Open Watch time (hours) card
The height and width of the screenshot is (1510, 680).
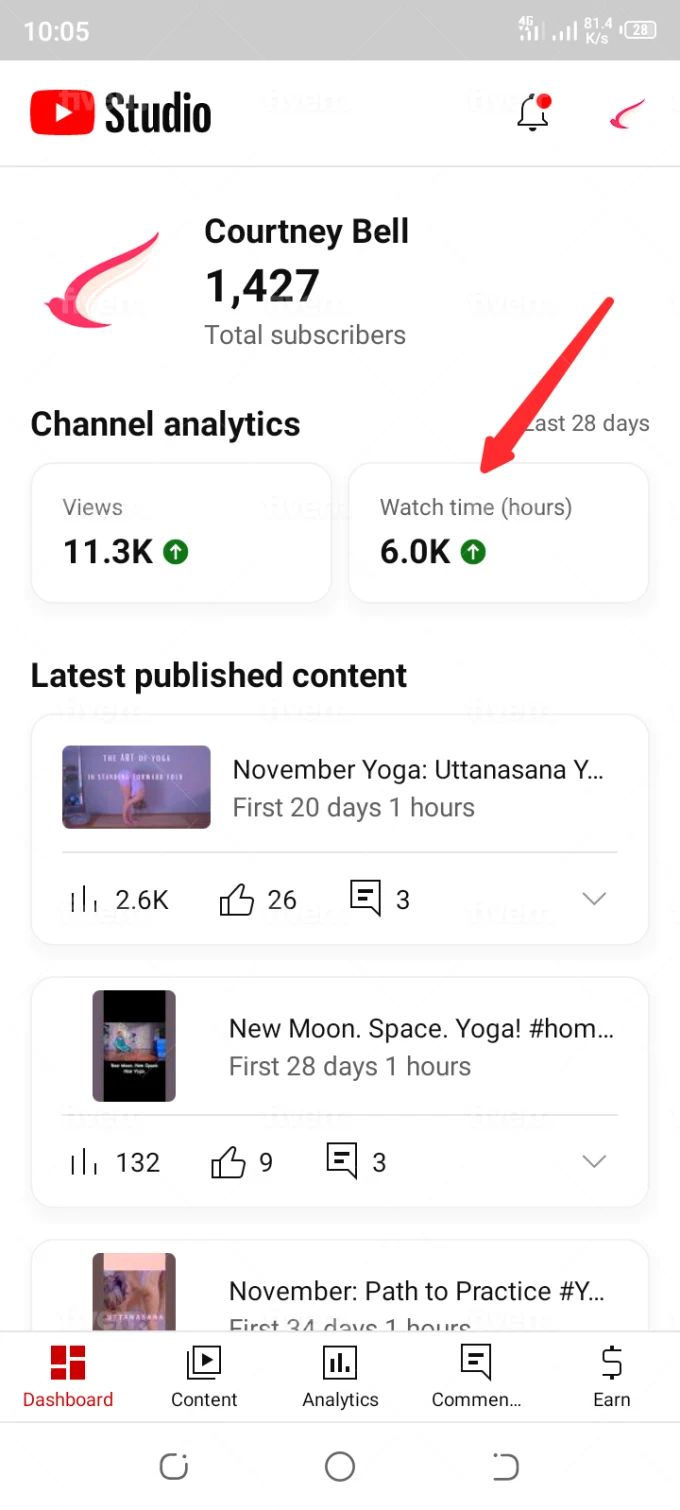tap(498, 532)
